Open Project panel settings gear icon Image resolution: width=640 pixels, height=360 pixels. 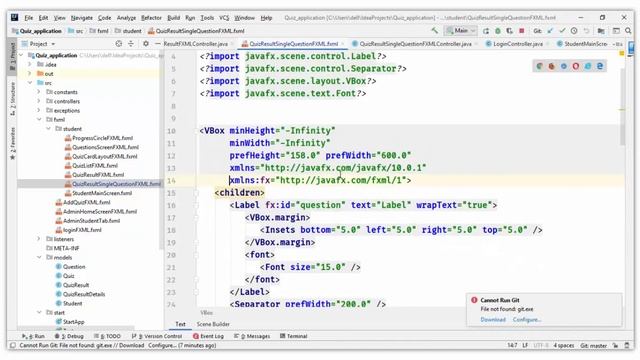coord(146,44)
